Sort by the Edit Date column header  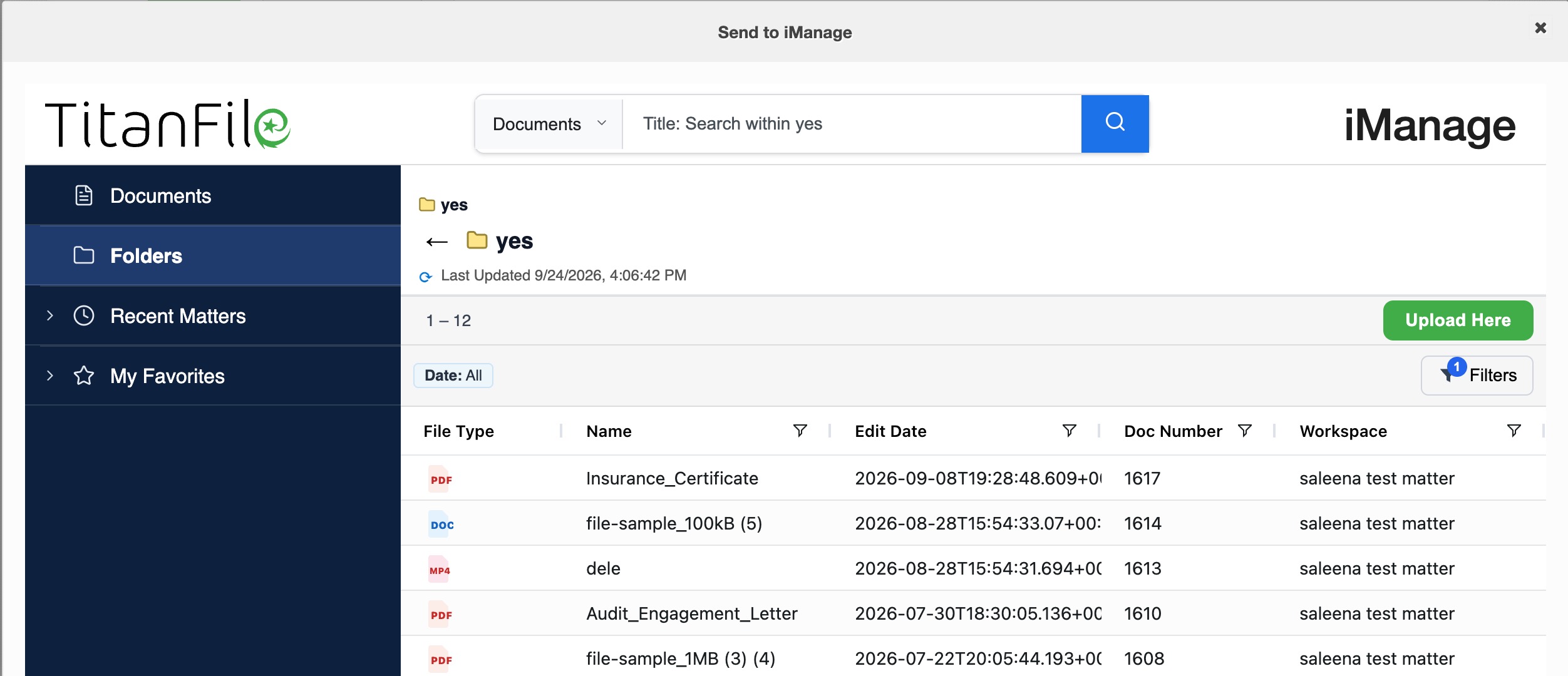click(890, 431)
